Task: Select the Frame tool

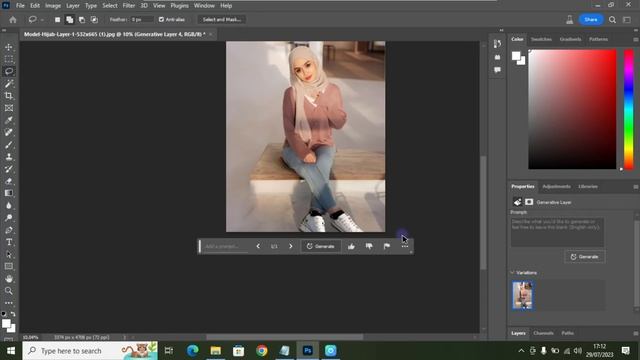Action: point(9,108)
